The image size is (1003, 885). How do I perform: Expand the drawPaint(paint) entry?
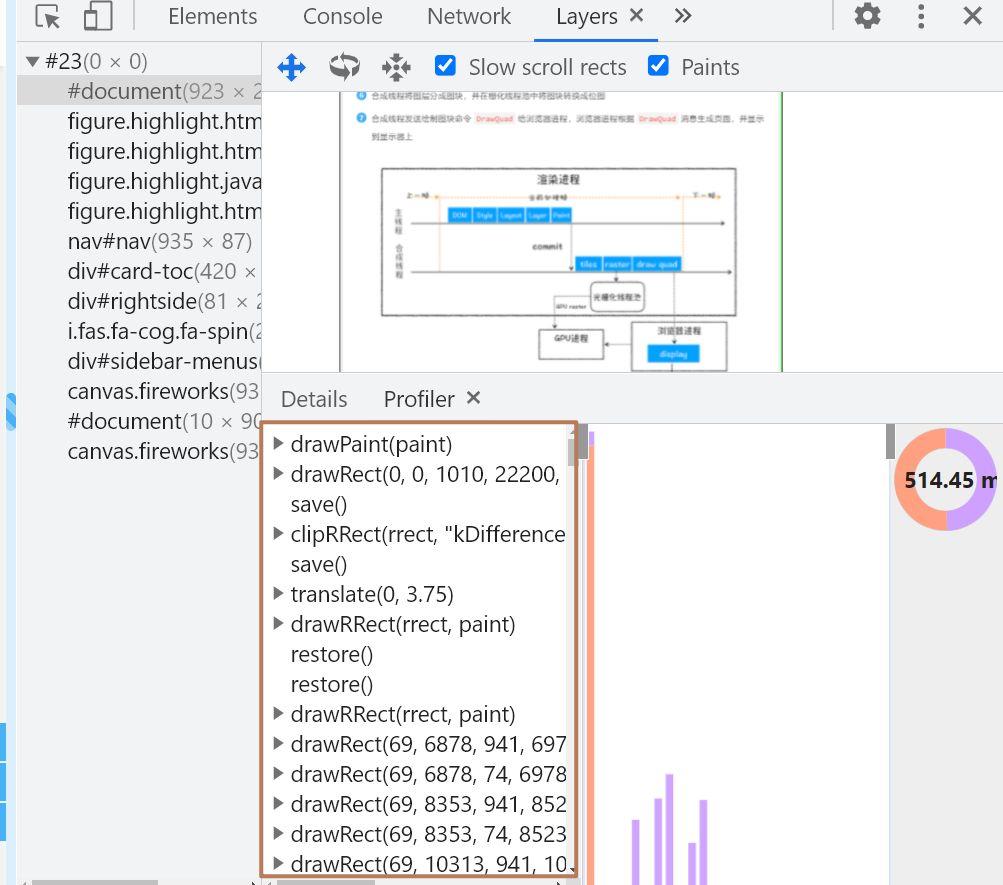[279, 444]
